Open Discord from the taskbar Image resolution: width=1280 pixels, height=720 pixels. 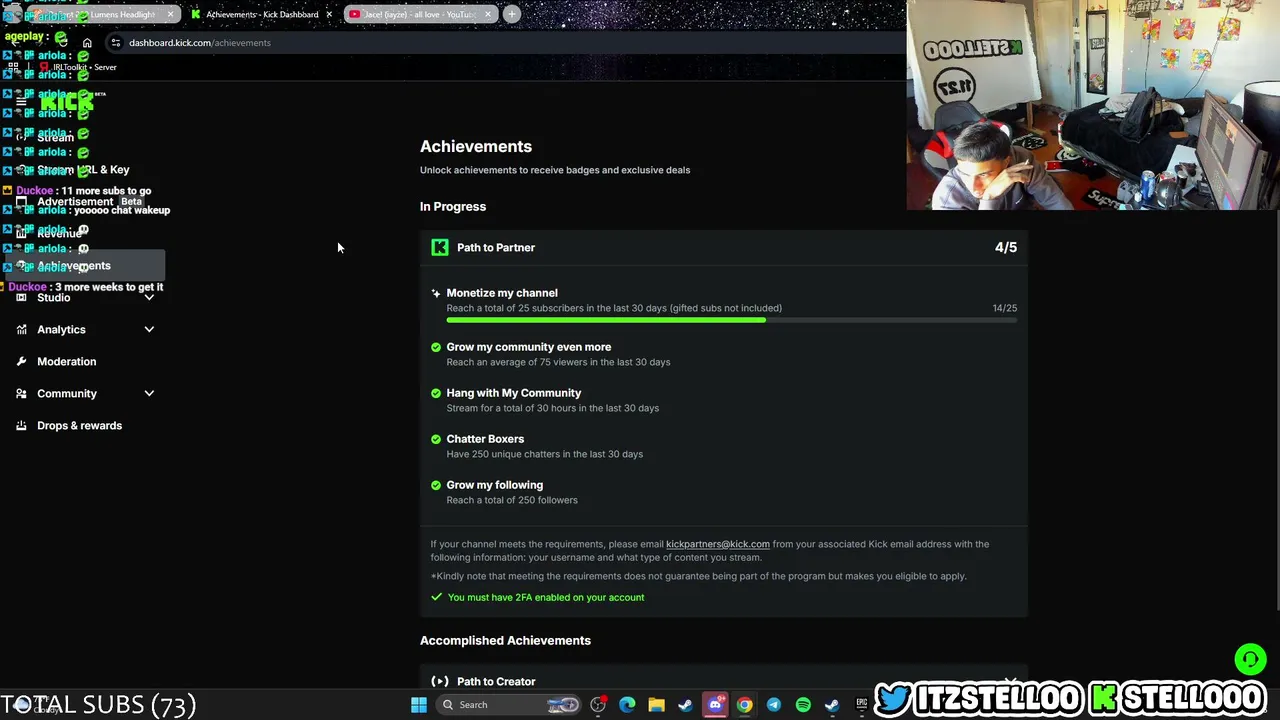(x=715, y=705)
